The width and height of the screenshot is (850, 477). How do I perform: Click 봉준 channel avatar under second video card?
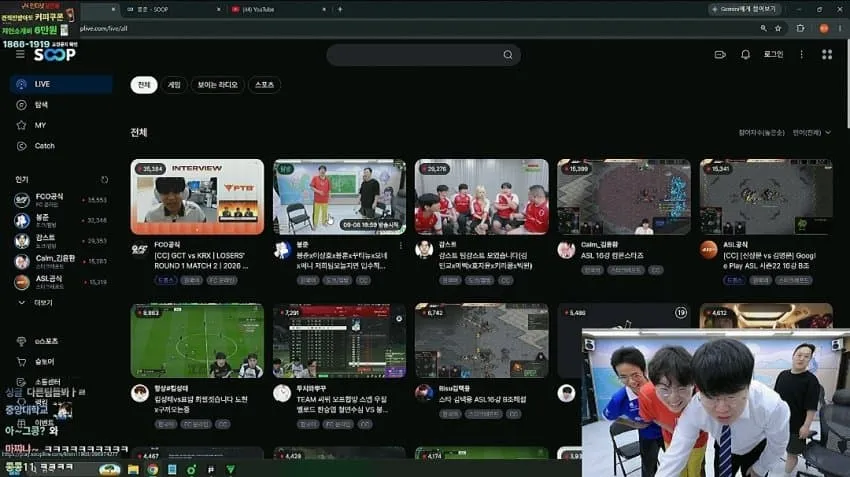point(282,249)
